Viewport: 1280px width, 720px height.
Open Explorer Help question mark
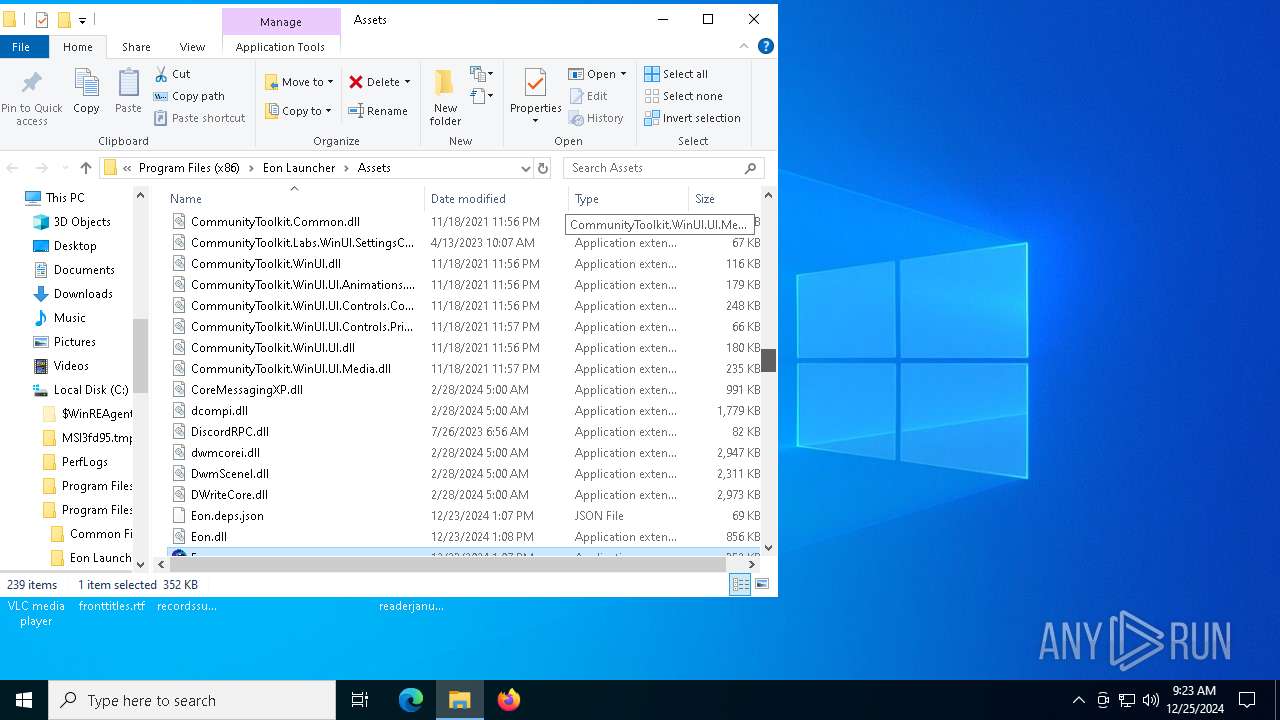[766, 46]
